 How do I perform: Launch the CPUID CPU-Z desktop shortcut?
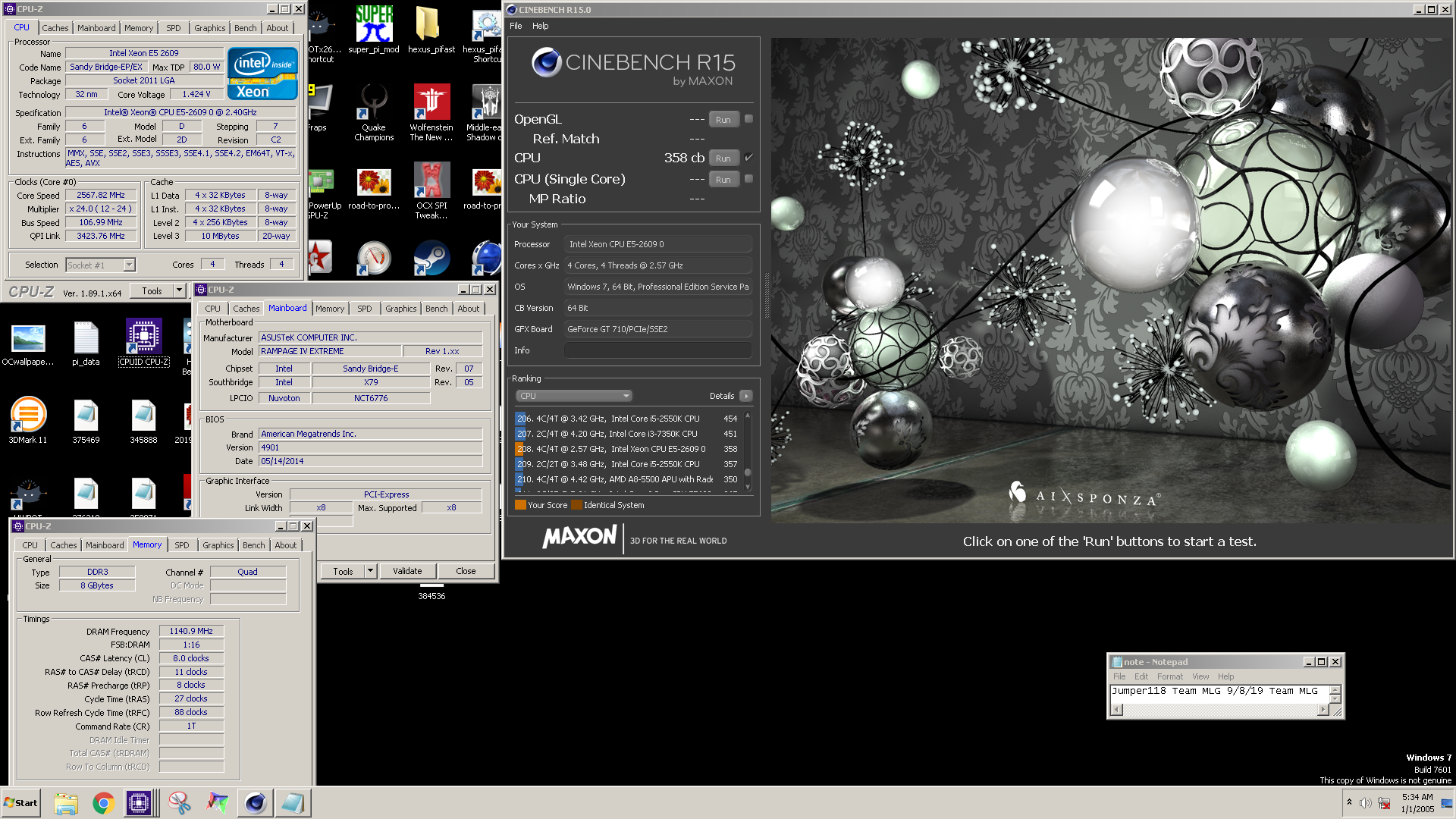tap(143, 342)
